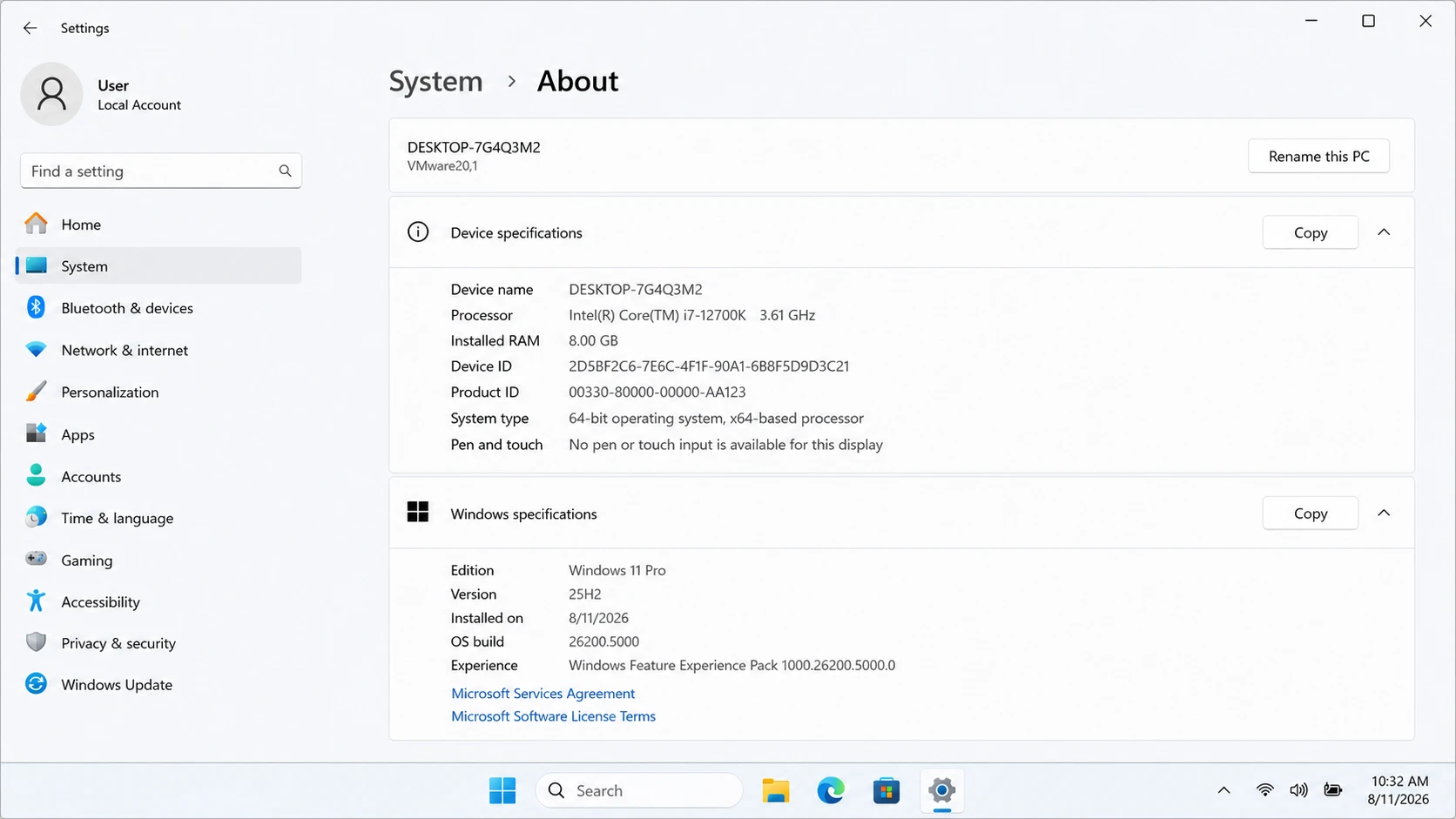Click the Accounts person icon
The height and width of the screenshot is (819, 1456).
click(36, 475)
